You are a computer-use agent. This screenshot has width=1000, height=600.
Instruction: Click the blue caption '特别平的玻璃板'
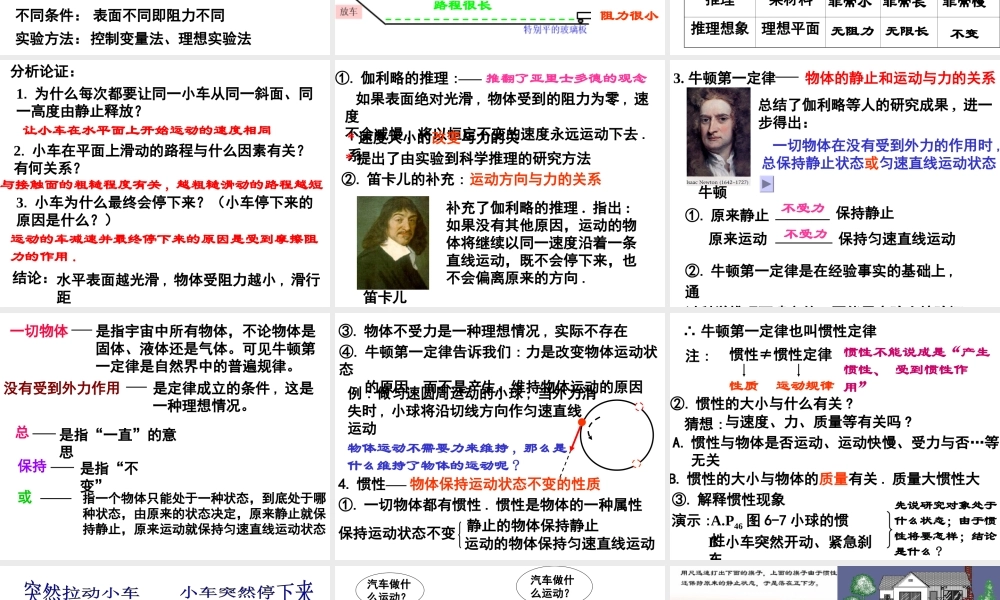pyautogui.click(x=555, y=29)
